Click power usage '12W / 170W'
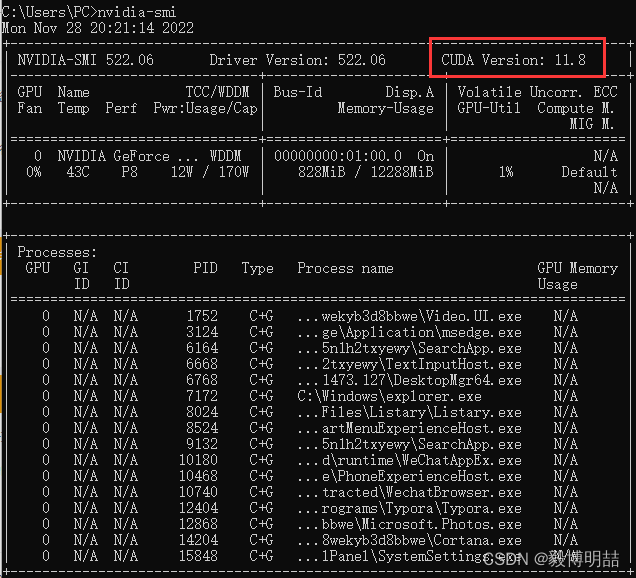Viewport: 636px width, 578px height. (x=210, y=172)
